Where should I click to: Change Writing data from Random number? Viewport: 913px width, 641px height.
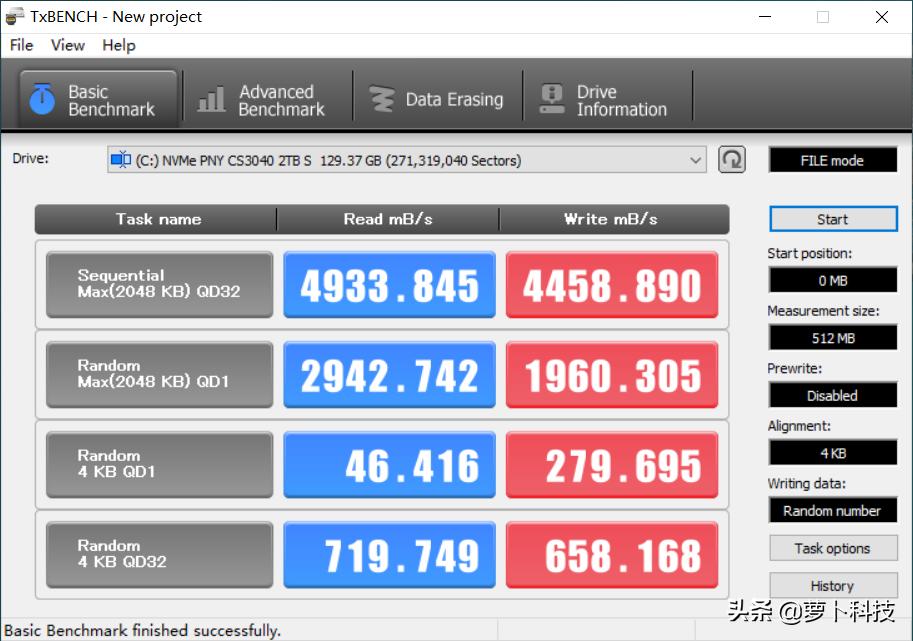(x=832, y=510)
